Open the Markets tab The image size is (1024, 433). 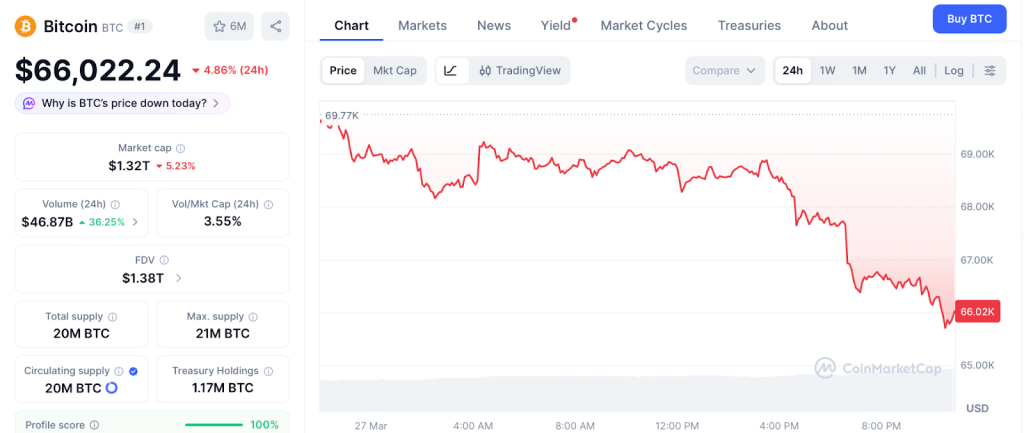coord(422,25)
